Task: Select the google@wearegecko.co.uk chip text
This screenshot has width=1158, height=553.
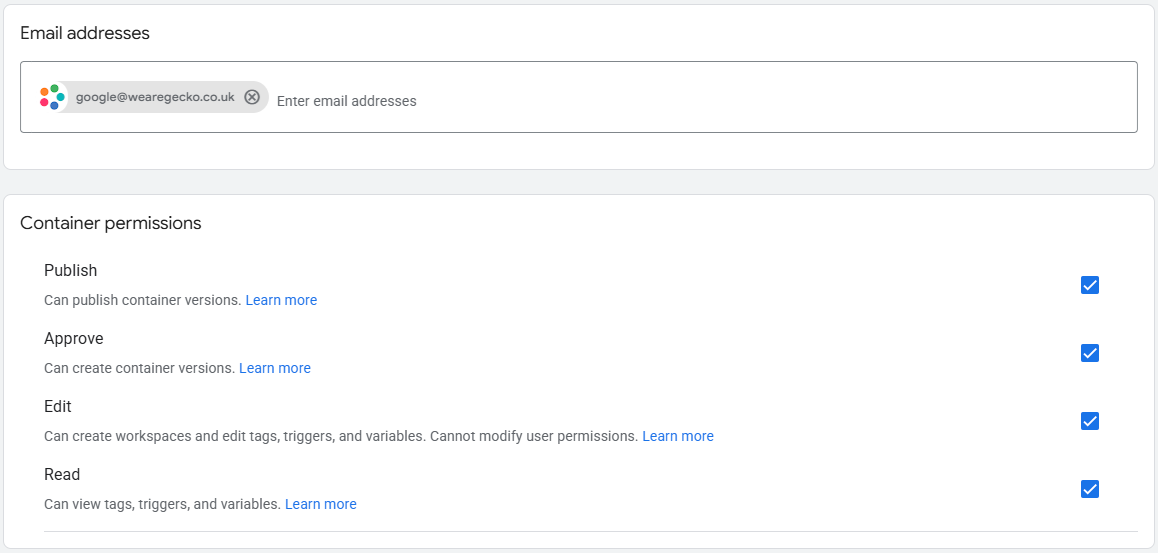Action: tap(155, 97)
